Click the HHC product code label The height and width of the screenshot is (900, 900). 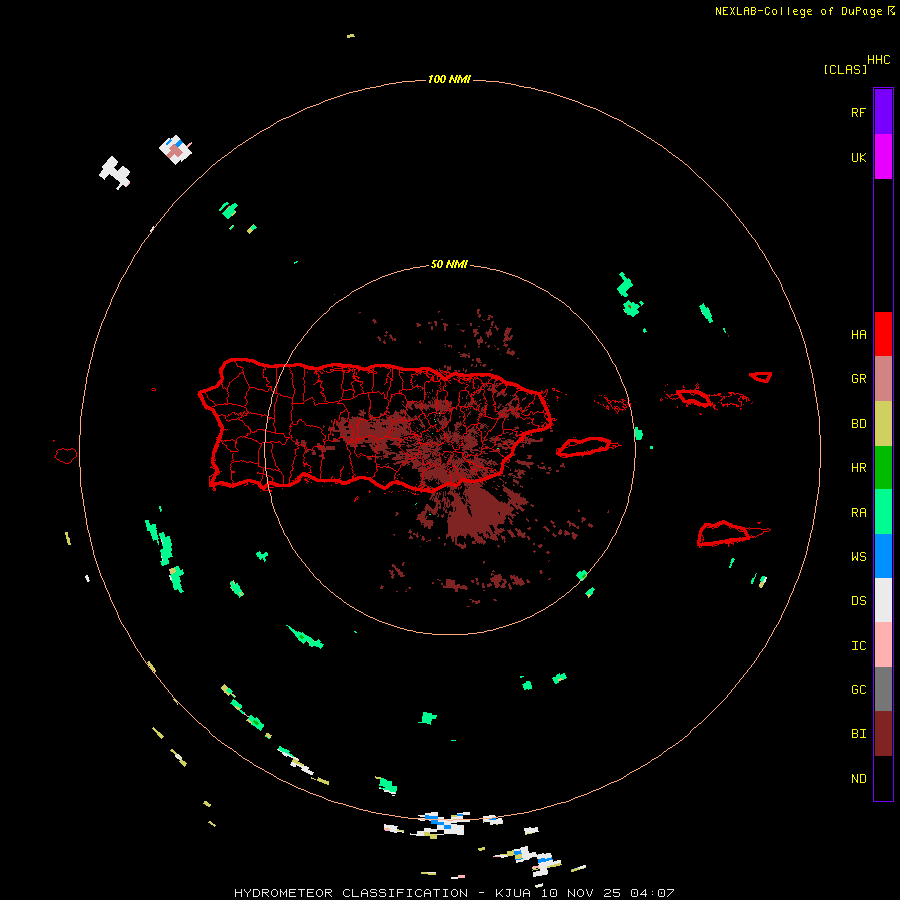(x=879, y=60)
